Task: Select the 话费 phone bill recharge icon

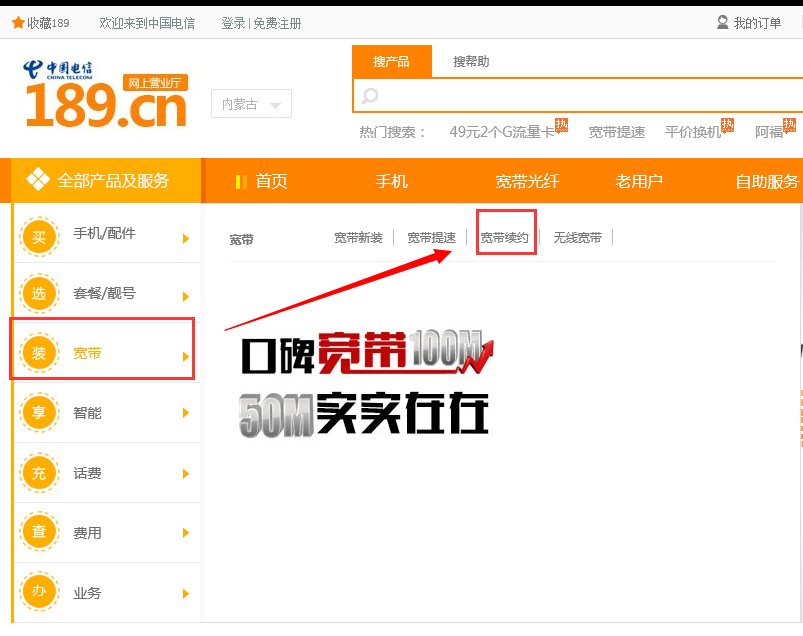Action: (39, 472)
